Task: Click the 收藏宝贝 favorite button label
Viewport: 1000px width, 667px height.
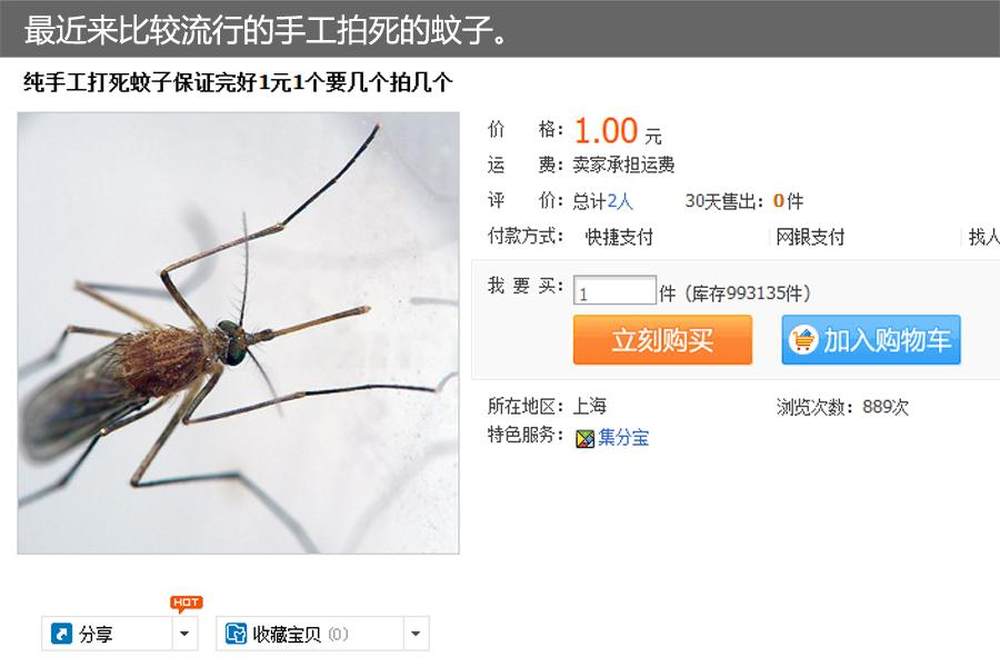Action: (286, 634)
